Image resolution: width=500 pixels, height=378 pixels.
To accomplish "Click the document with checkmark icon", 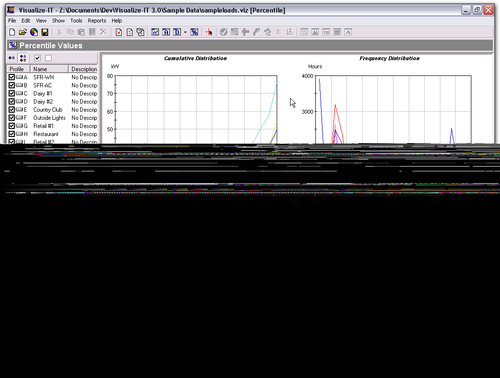I will (140, 32).
